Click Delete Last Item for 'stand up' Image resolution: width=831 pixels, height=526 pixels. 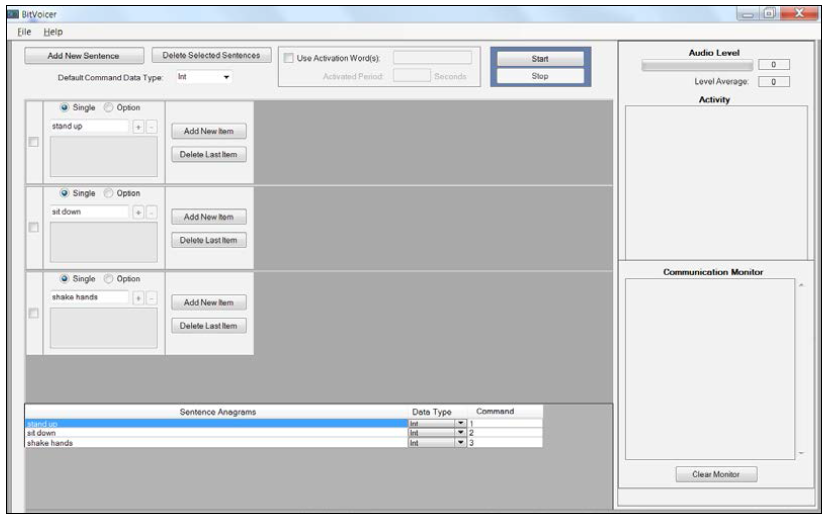point(209,155)
